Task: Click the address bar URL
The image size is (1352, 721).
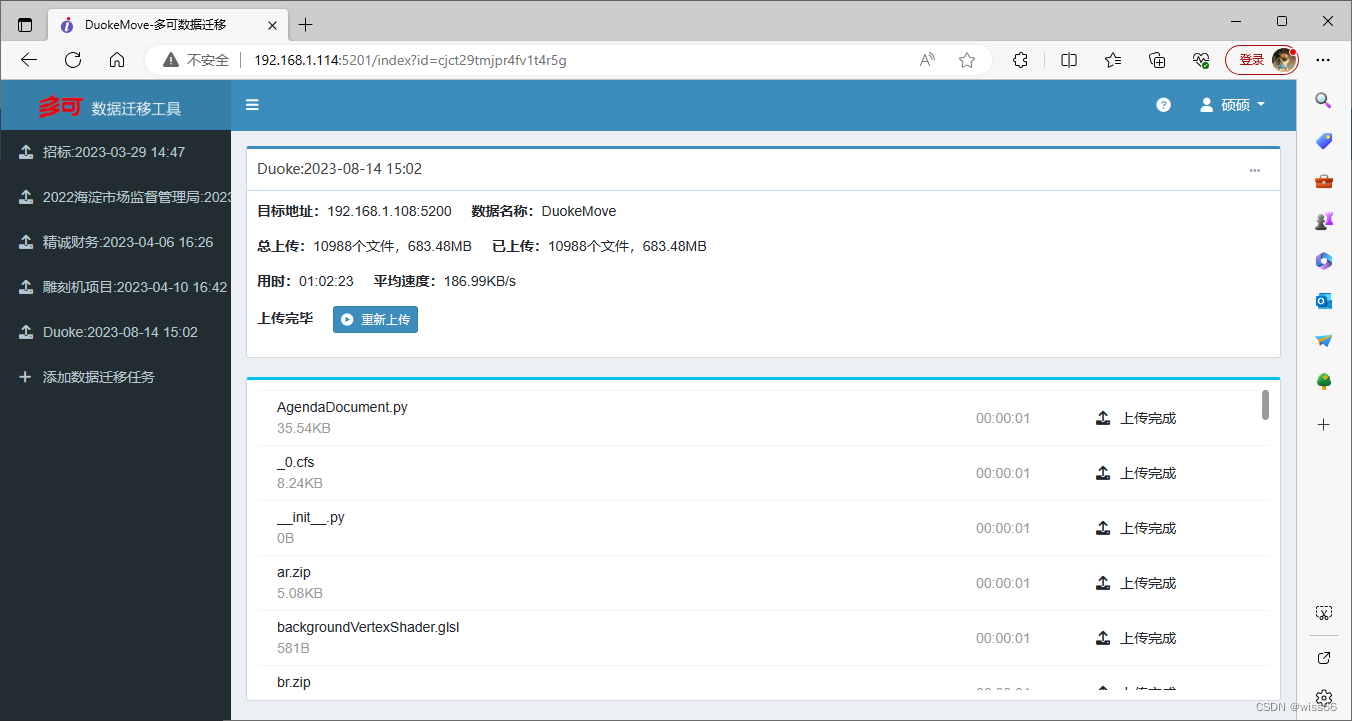Action: click(x=410, y=60)
